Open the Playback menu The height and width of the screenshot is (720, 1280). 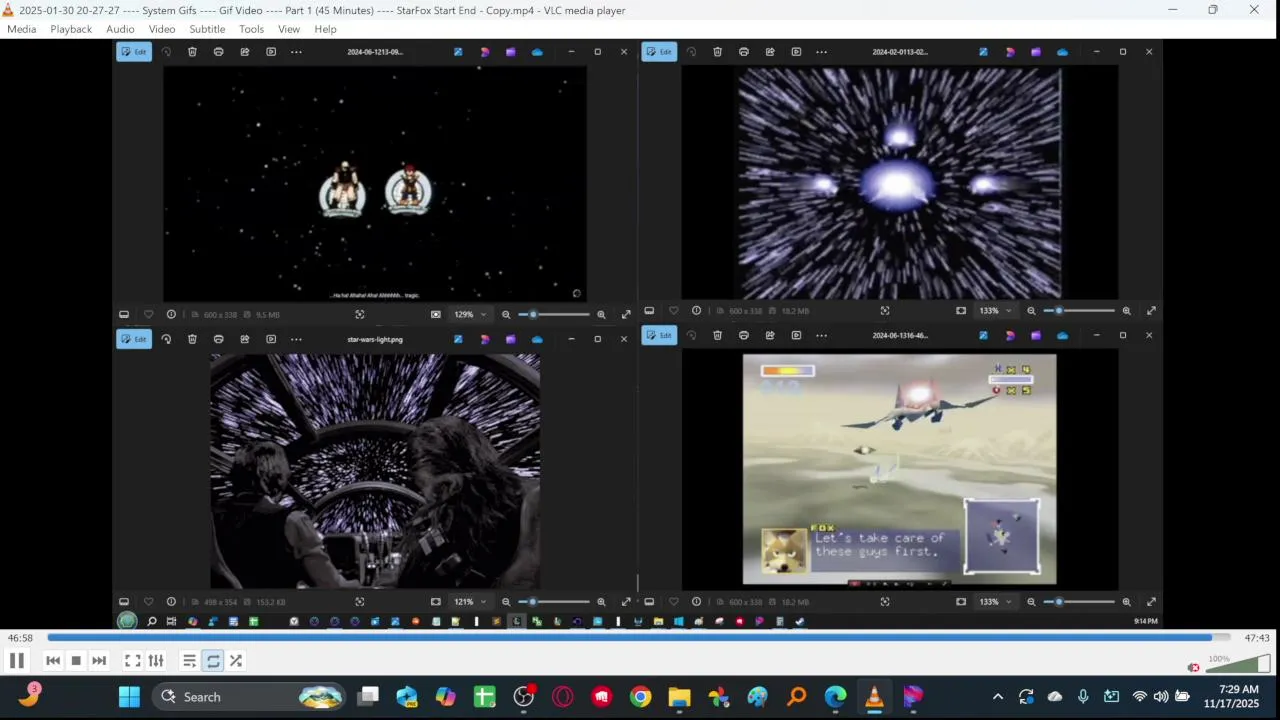coord(71,29)
